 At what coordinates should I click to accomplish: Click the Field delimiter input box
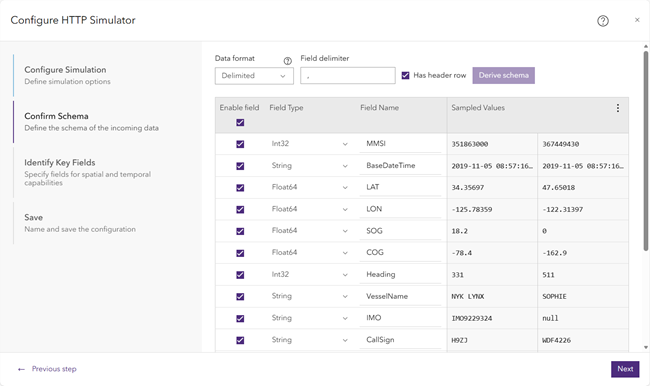click(348, 75)
